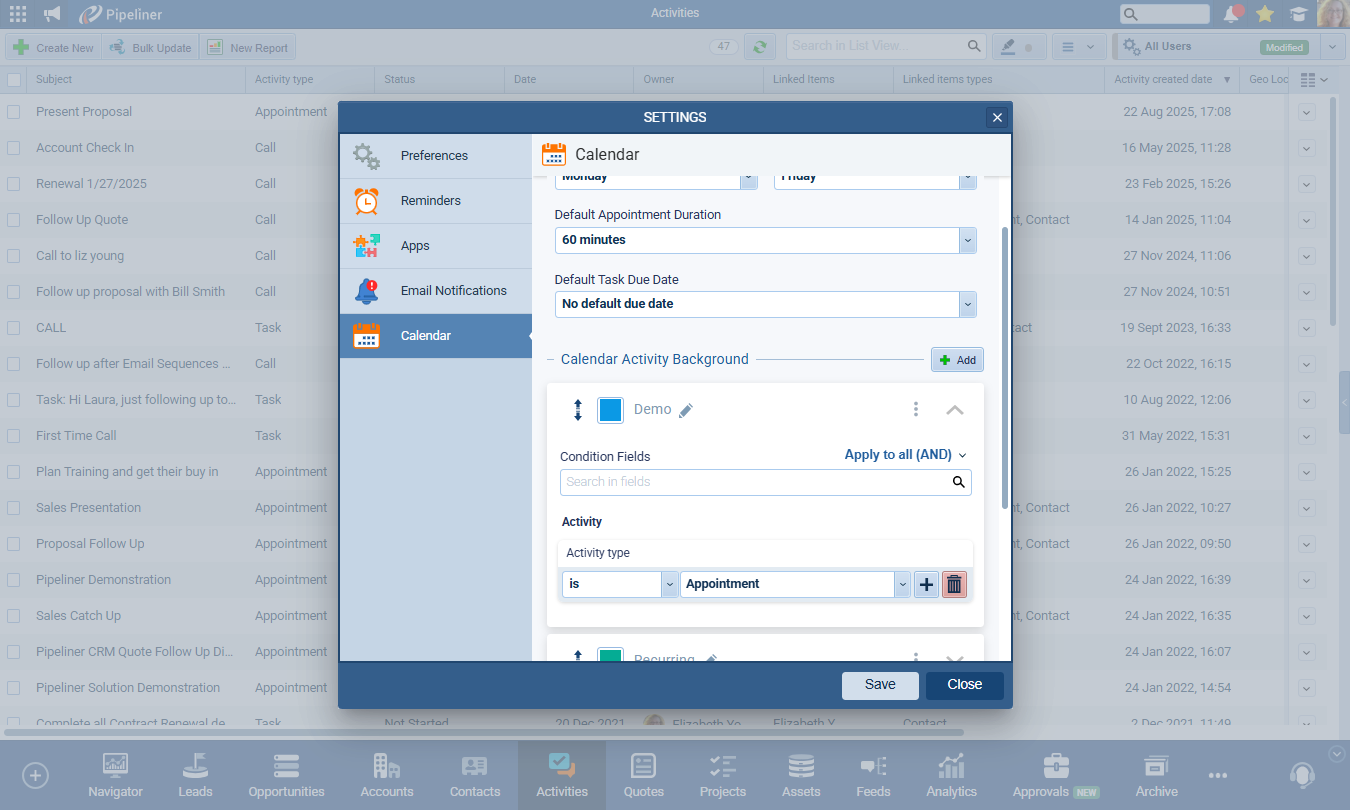This screenshot has width=1350, height=810.
Task: Collapse the Demo rule section
Action: (954, 409)
